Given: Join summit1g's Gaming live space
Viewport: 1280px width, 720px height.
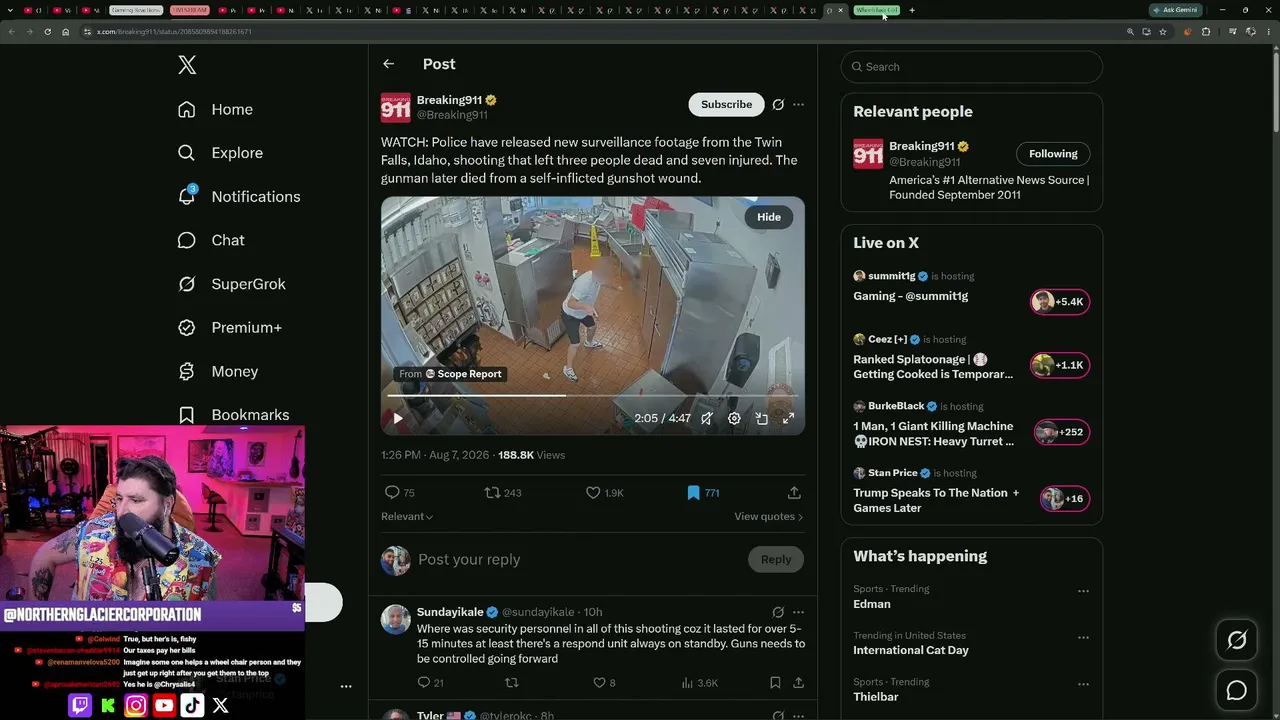Looking at the screenshot, I should (1060, 302).
